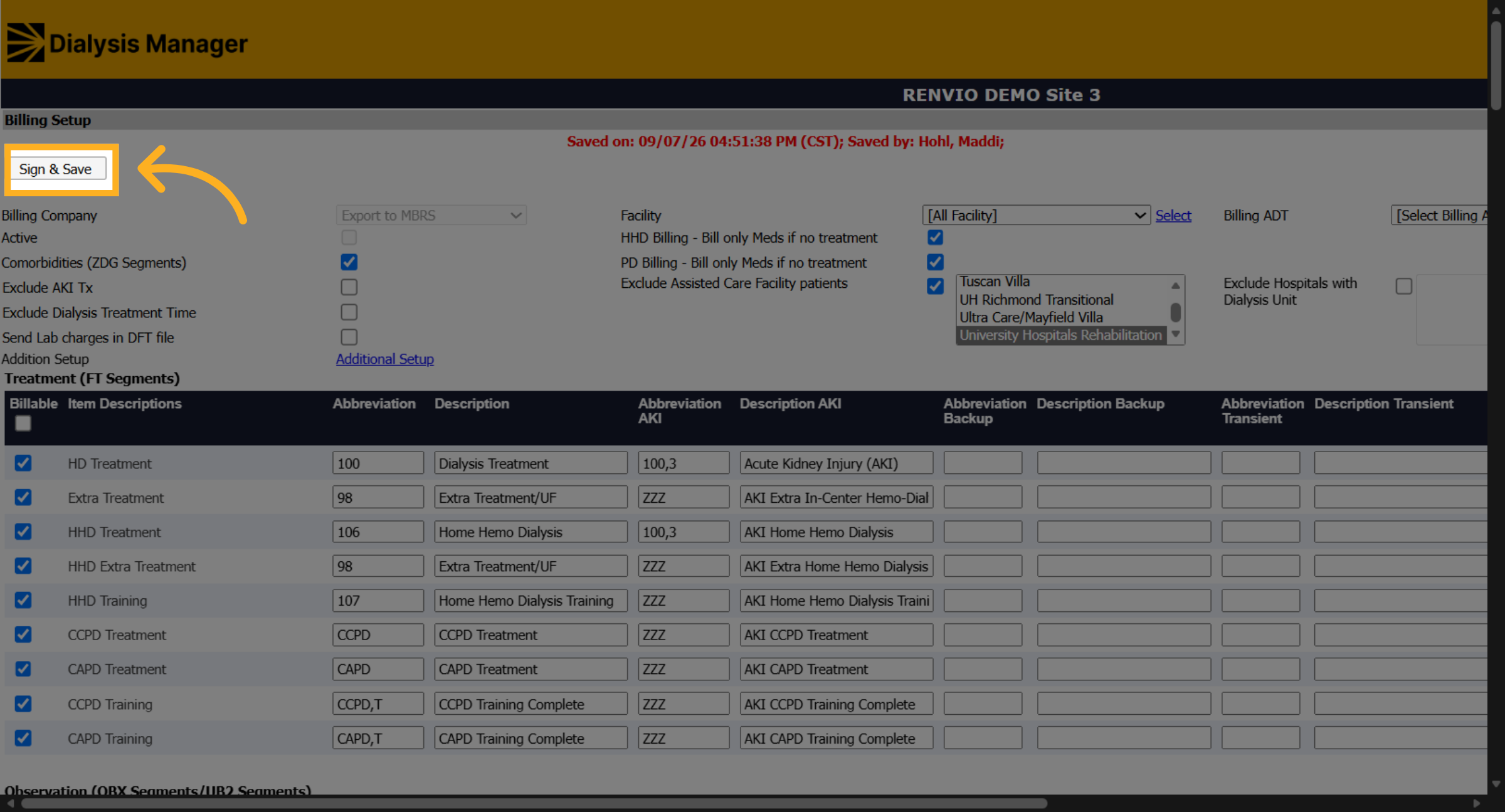Screen dimensions: 1505x812
Task: Click page vertical scrollbar down arrow
Action: point(1496,784)
